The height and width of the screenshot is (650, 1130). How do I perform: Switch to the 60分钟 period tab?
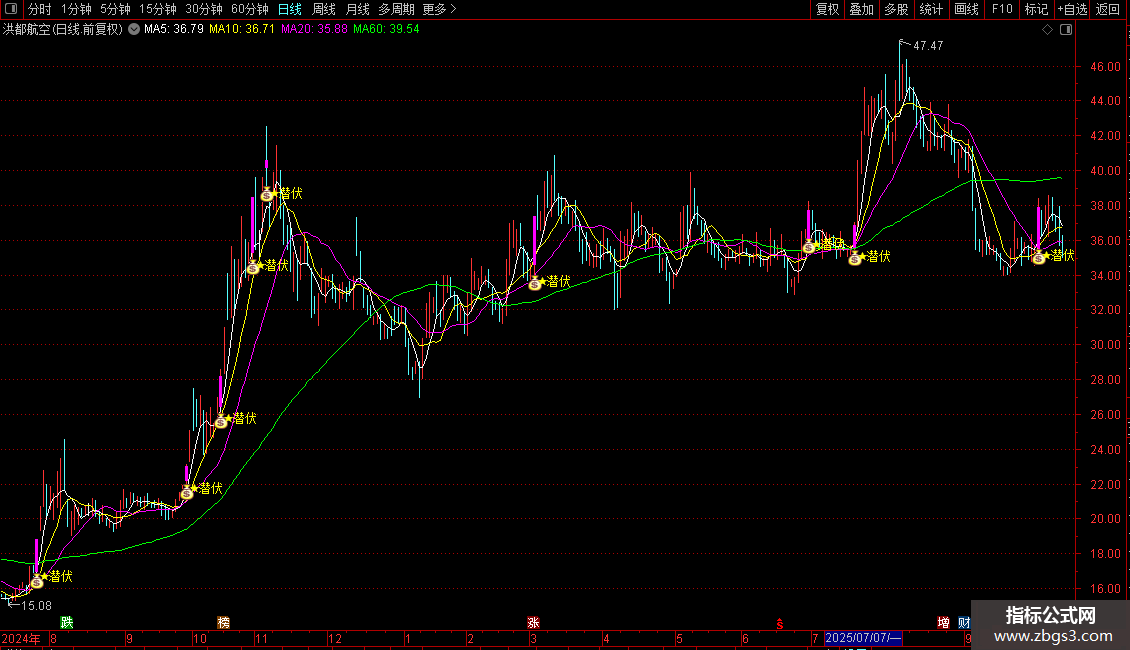(250, 9)
